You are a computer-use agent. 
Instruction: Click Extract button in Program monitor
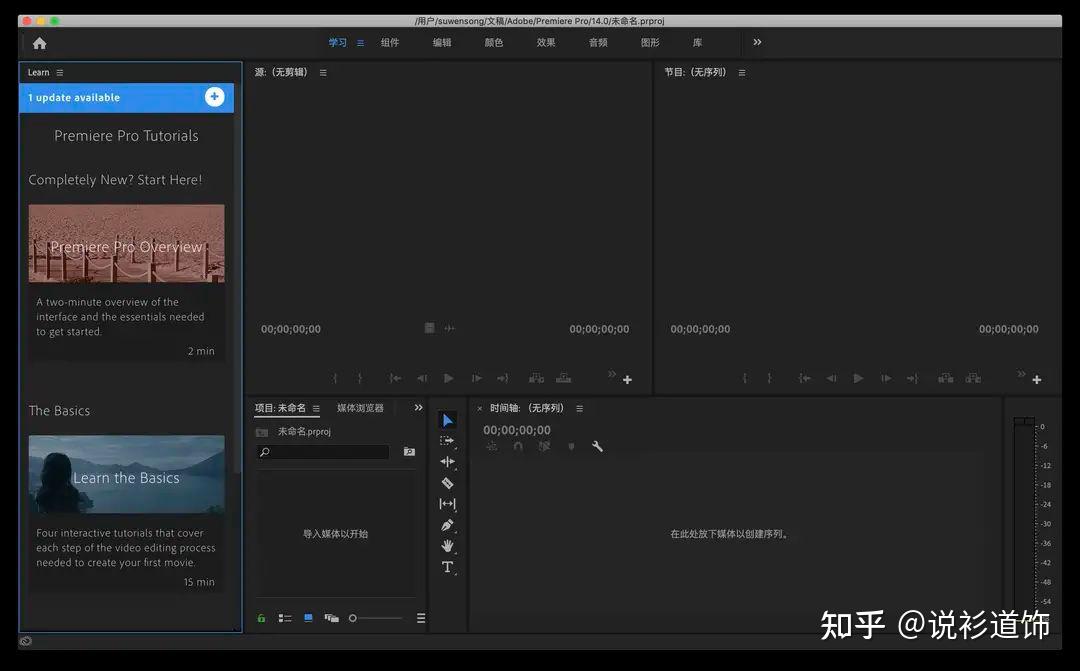973,378
